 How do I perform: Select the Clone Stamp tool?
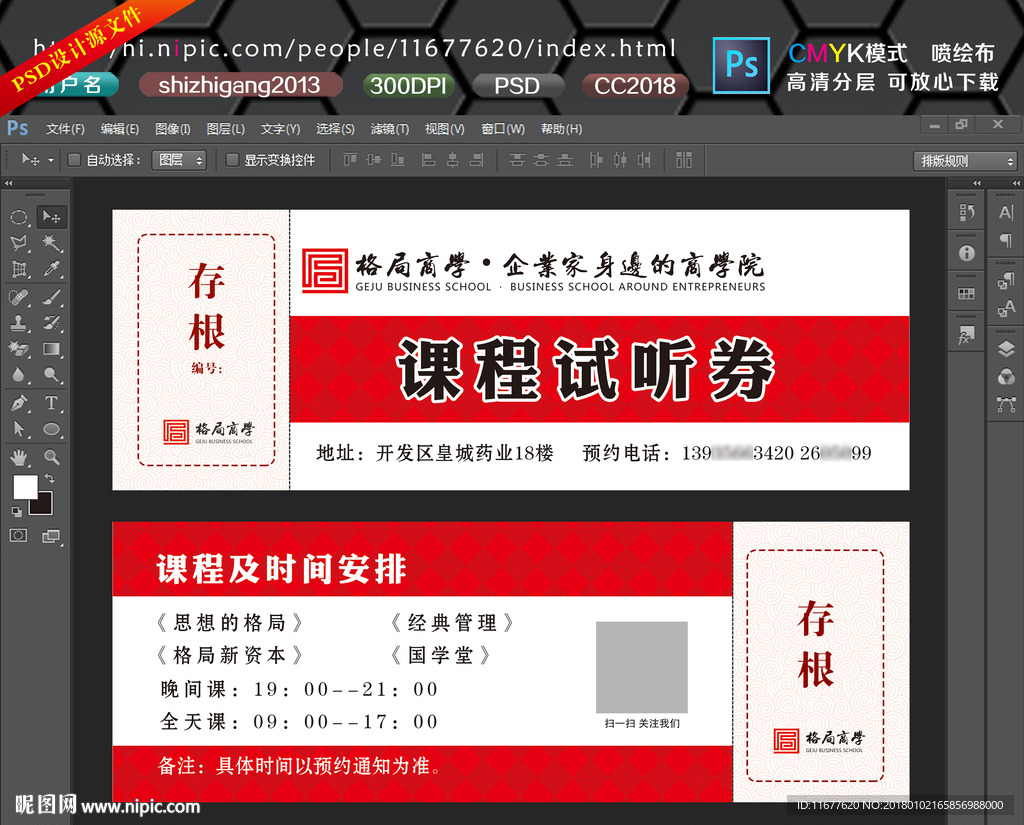[x=19, y=323]
